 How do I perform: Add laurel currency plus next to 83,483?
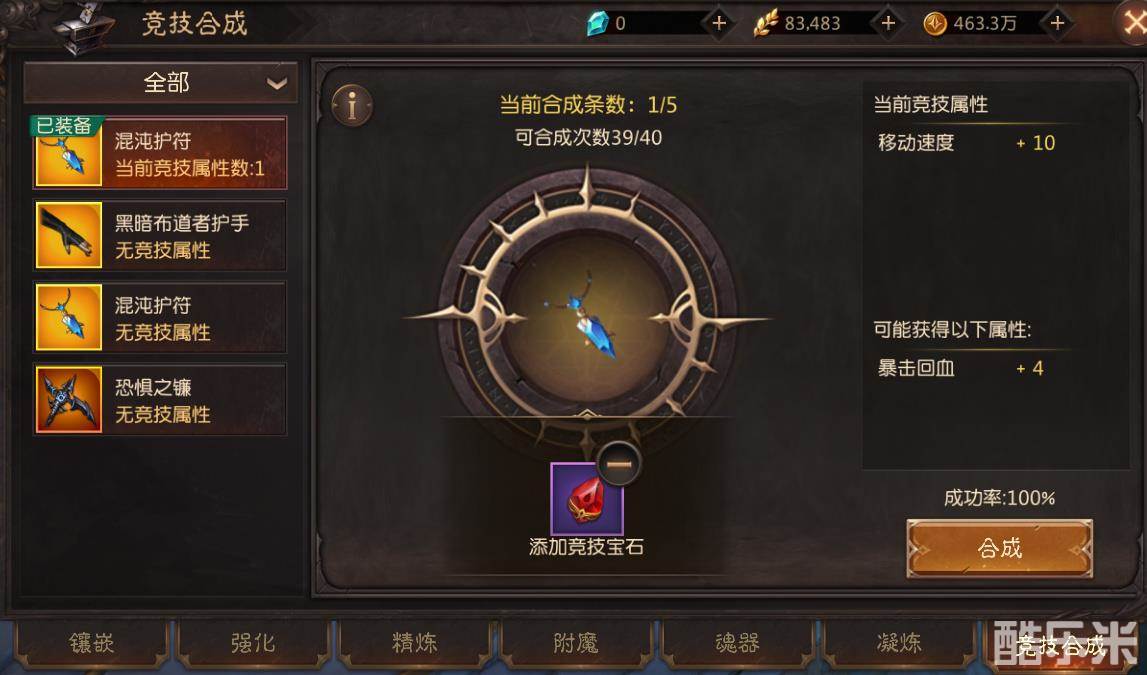click(x=888, y=23)
